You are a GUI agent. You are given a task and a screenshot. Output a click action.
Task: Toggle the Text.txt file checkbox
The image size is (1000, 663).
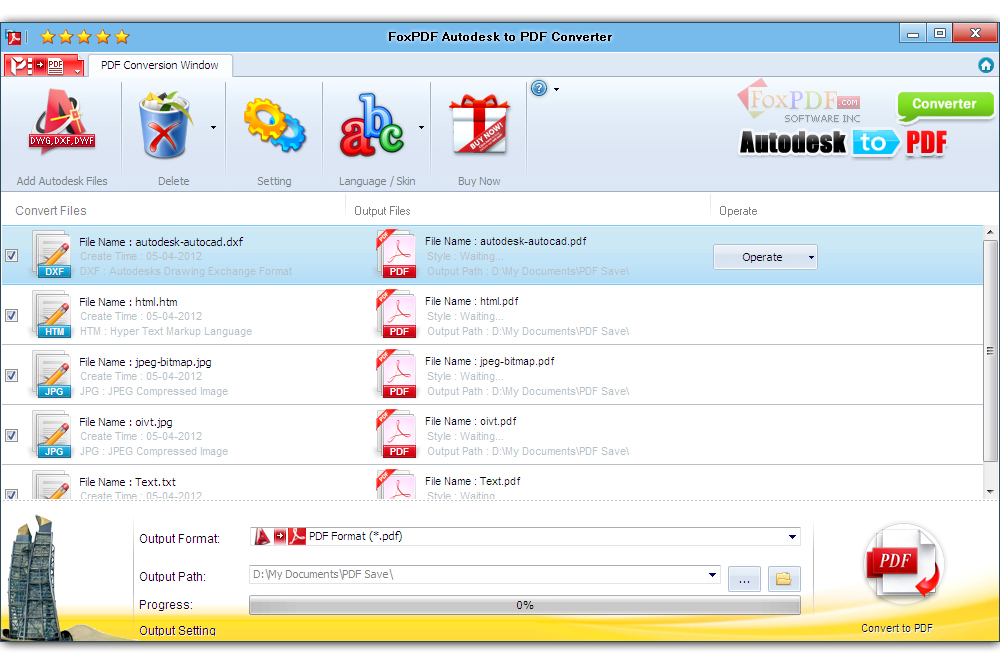tap(11, 494)
